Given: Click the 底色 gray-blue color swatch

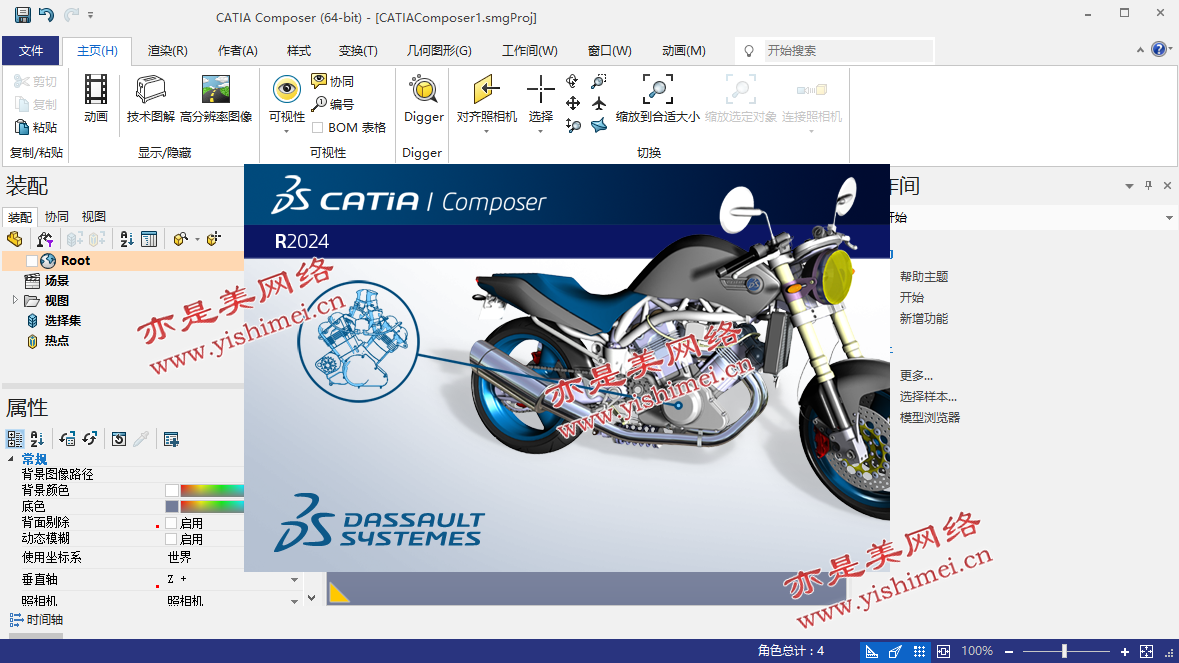Looking at the screenshot, I should coord(171,507).
